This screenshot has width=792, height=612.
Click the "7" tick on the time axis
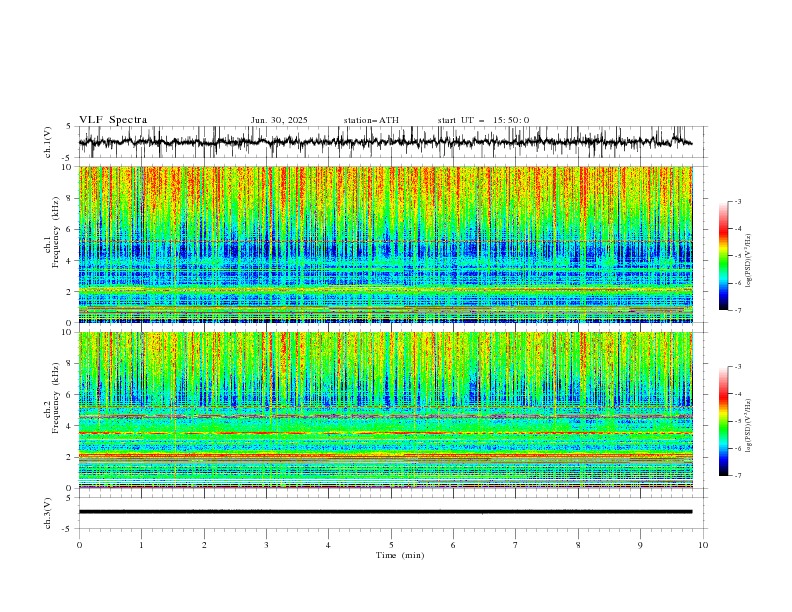(516, 545)
